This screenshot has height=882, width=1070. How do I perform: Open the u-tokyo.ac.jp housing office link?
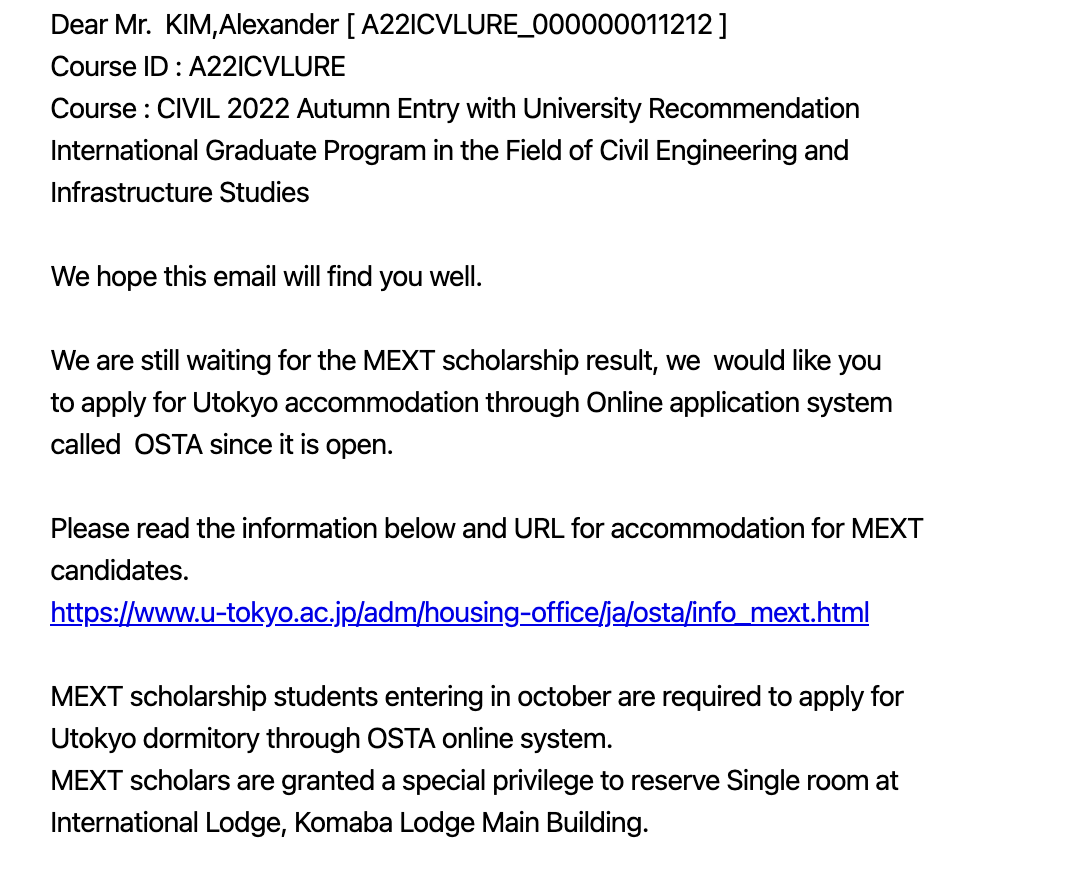point(459,612)
